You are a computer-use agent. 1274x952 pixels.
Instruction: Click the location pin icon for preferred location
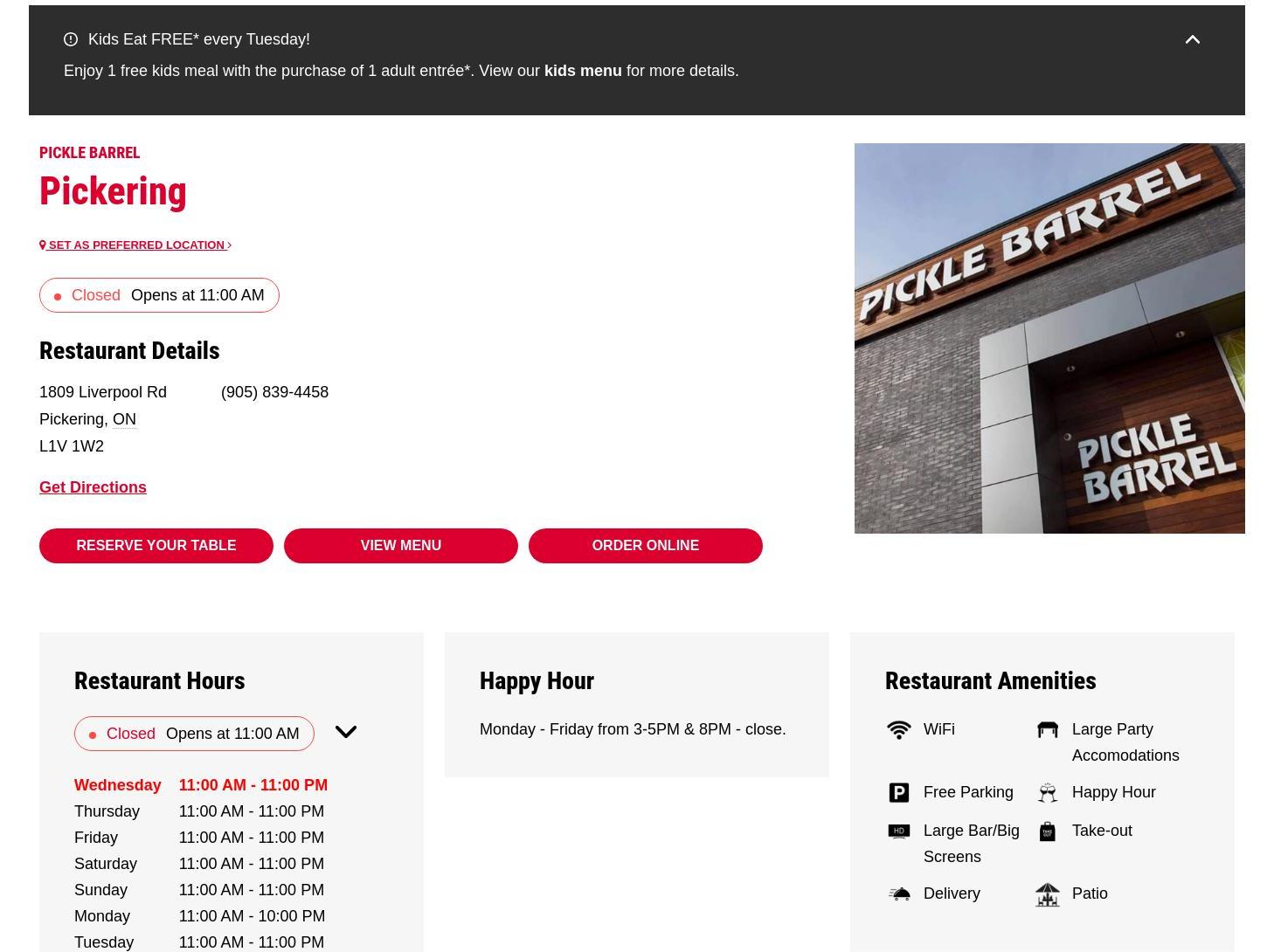pyautogui.click(x=43, y=245)
